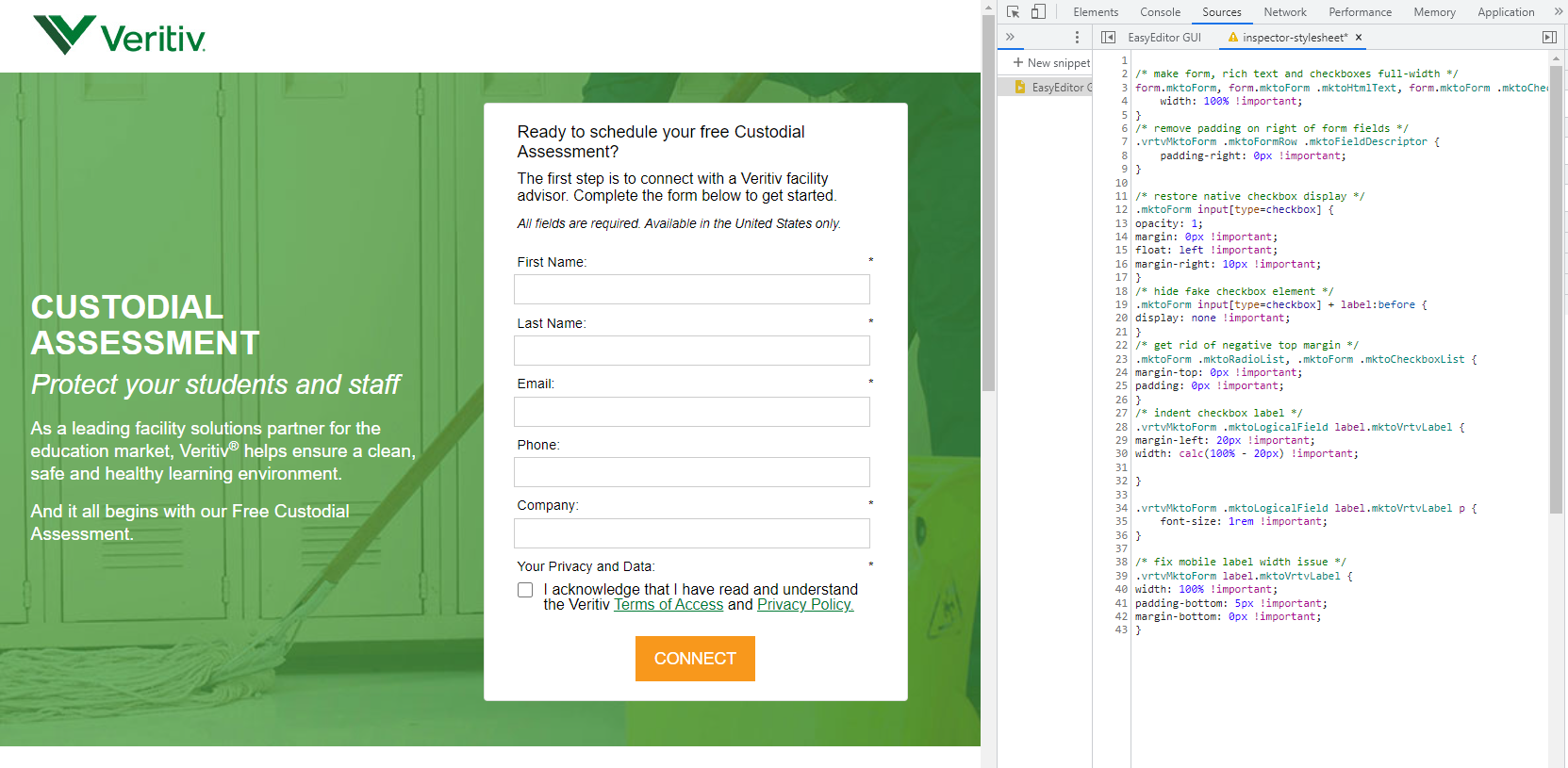Select the inspector-stylesheet editor tab
This screenshot has width=1568, height=768.
pos(1295,38)
